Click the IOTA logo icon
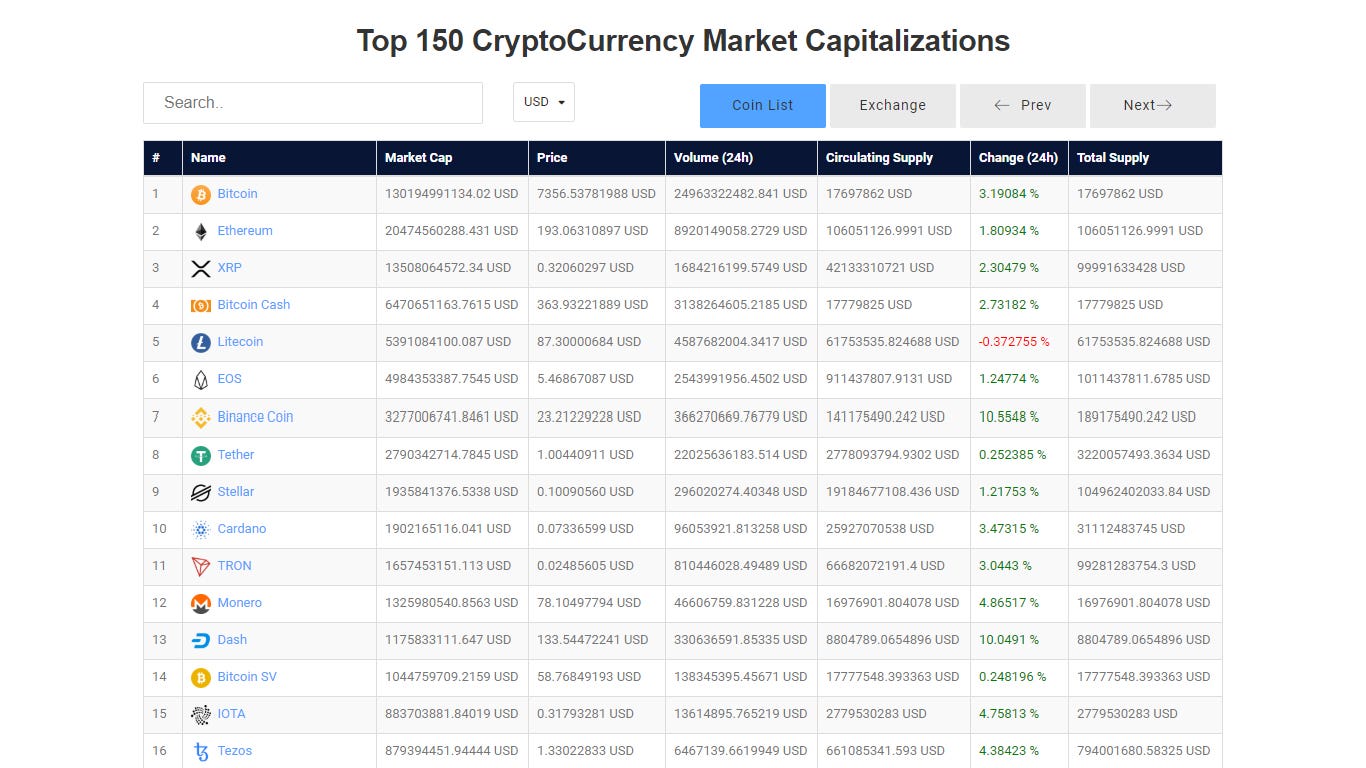1366x768 pixels. pyautogui.click(x=201, y=714)
